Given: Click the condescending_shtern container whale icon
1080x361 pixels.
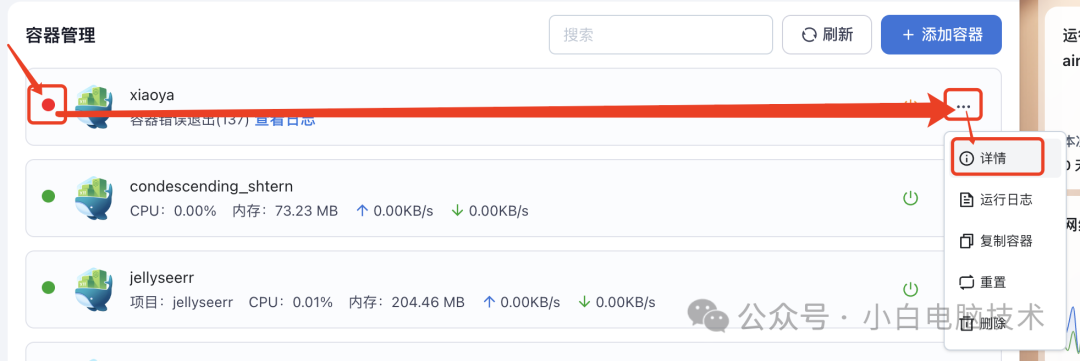Looking at the screenshot, I should [x=94, y=198].
